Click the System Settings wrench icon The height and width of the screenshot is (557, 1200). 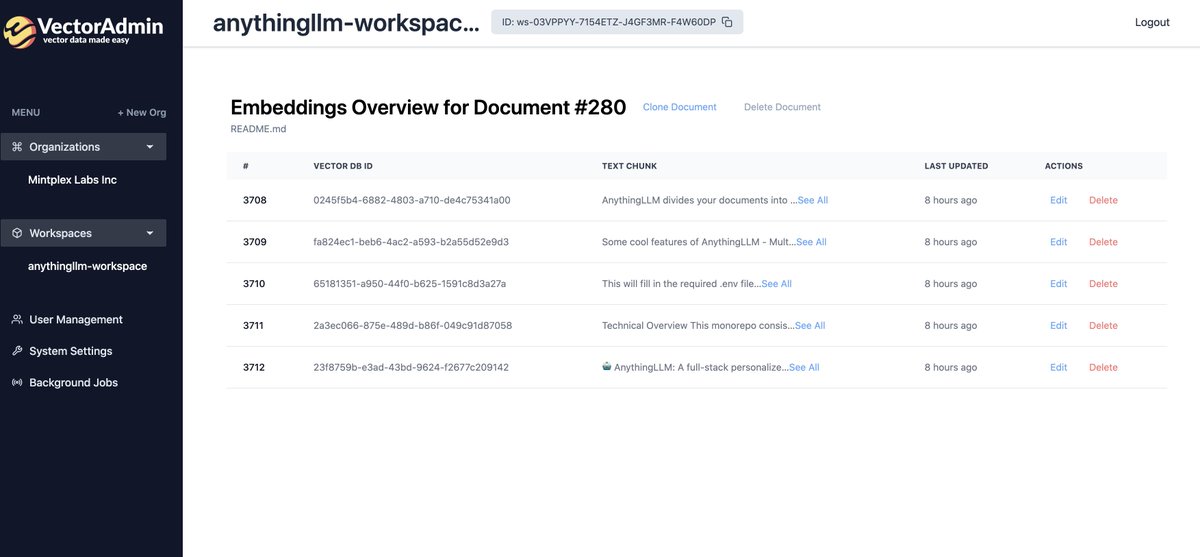(17, 351)
